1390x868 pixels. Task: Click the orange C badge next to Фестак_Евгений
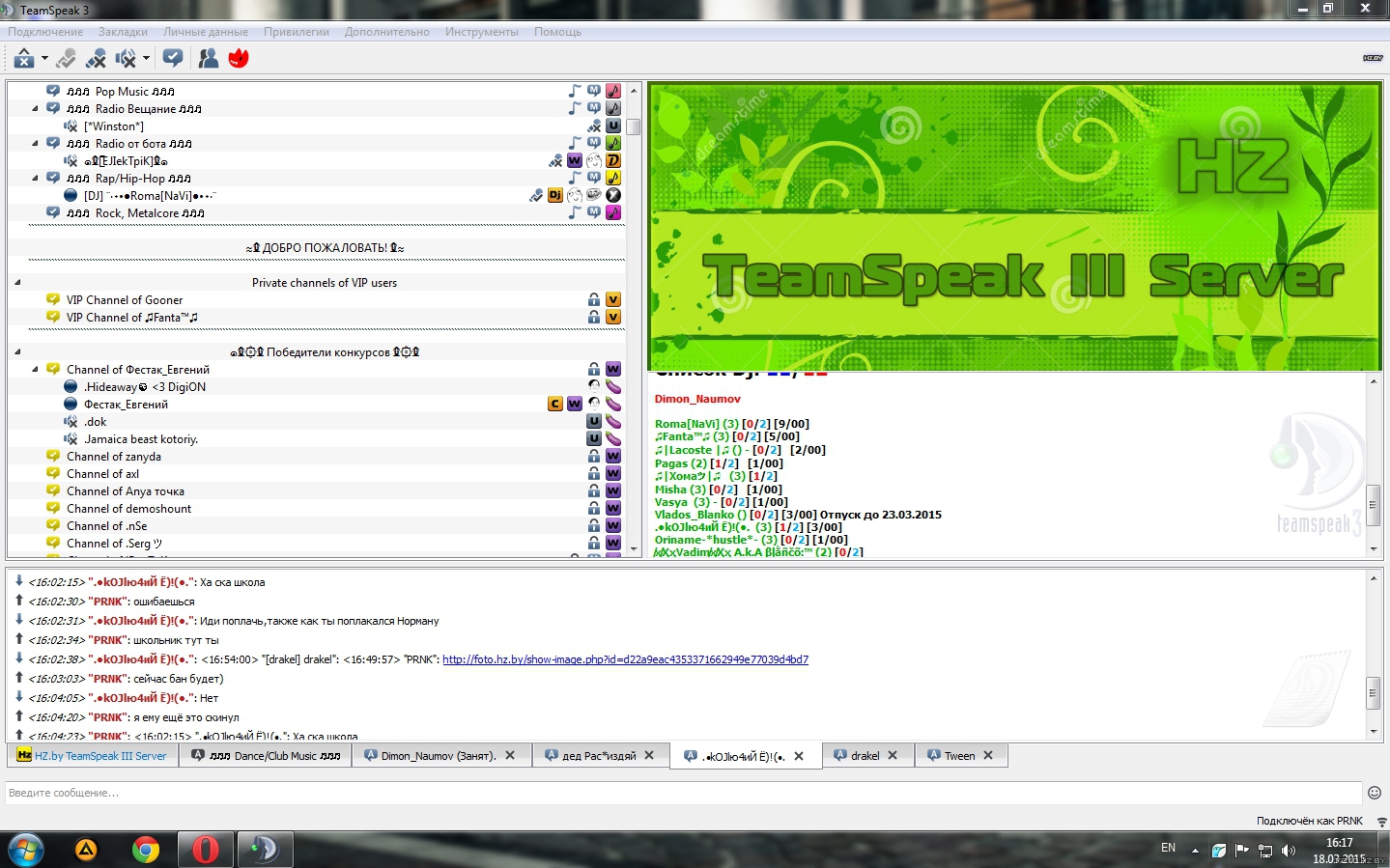[555, 405]
